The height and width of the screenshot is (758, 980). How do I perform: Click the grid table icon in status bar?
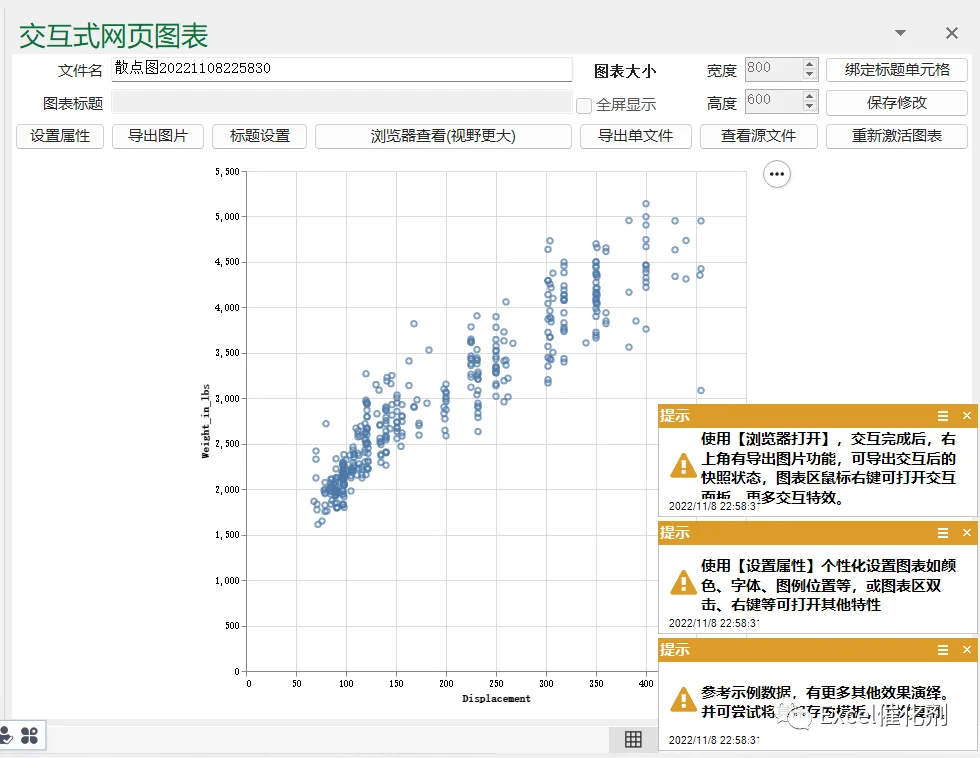pyautogui.click(x=633, y=739)
